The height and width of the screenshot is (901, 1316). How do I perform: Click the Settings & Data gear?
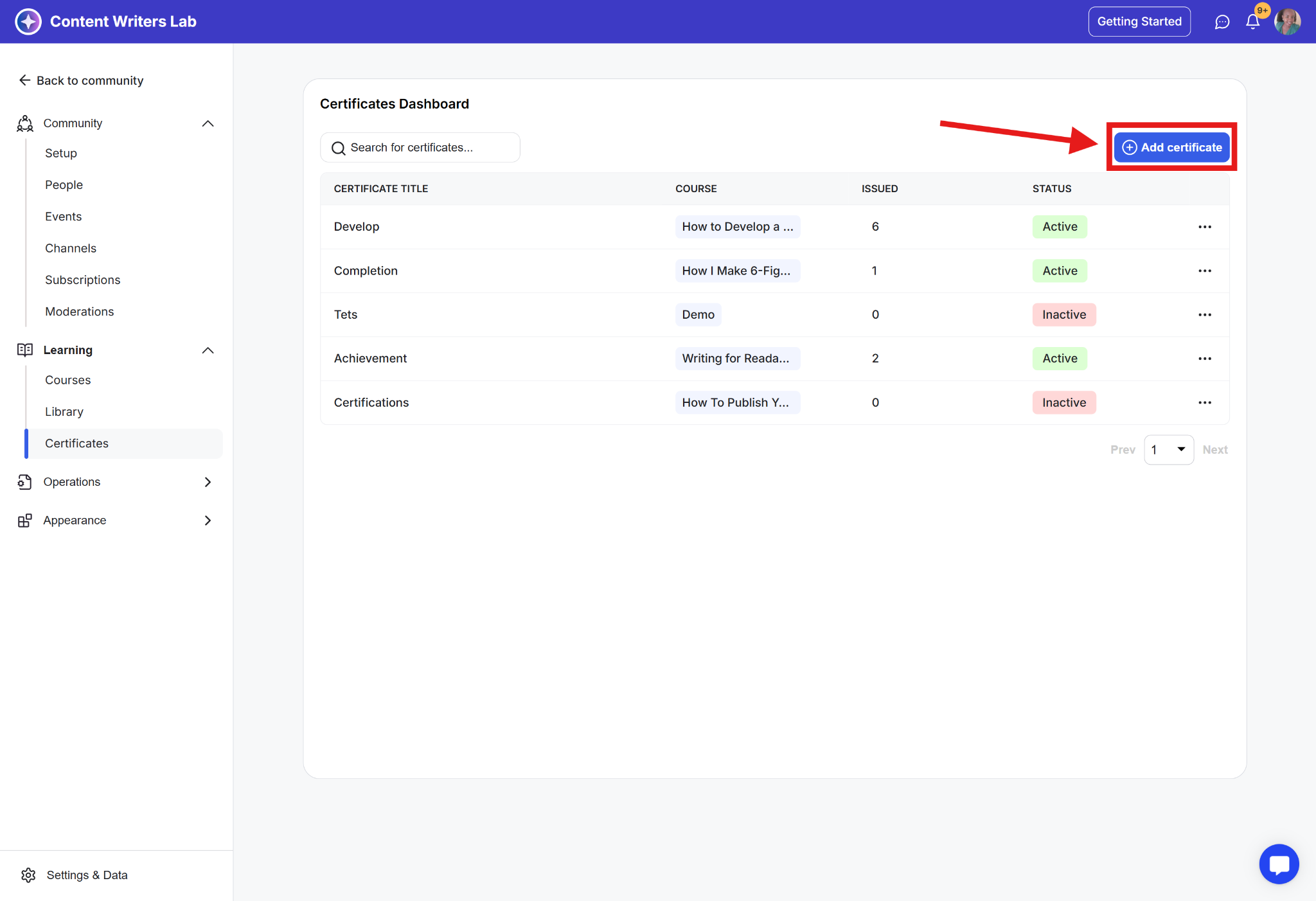click(28, 875)
